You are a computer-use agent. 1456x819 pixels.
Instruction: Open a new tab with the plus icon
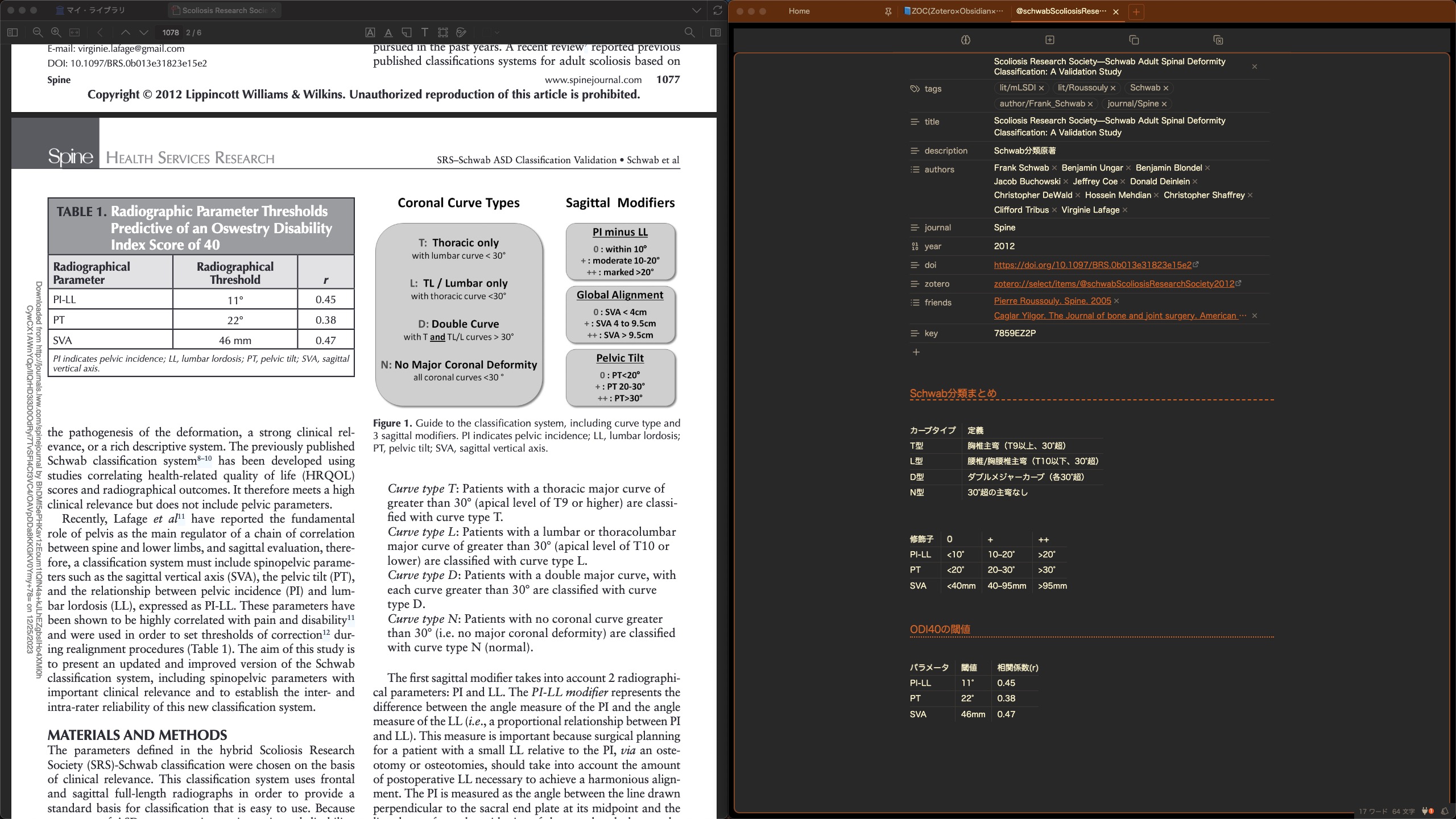coord(1136,11)
